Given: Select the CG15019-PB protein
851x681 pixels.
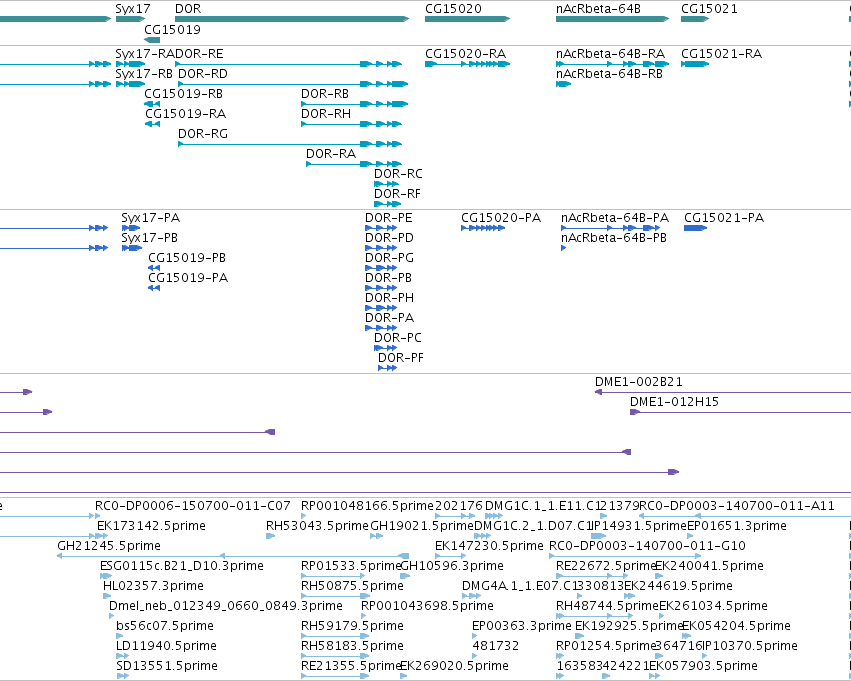Looking at the screenshot, I should pyautogui.click(x=154, y=268).
